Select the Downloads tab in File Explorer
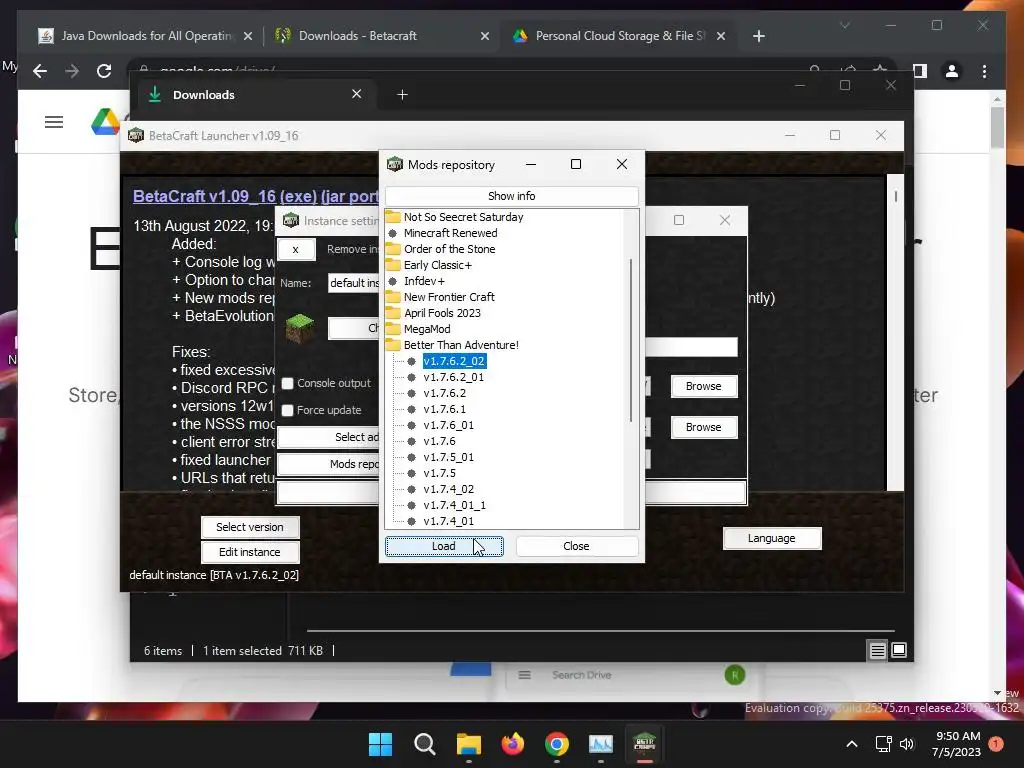Viewport: 1024px width, 768px height. pyautogui.click(x=255, y=95)
